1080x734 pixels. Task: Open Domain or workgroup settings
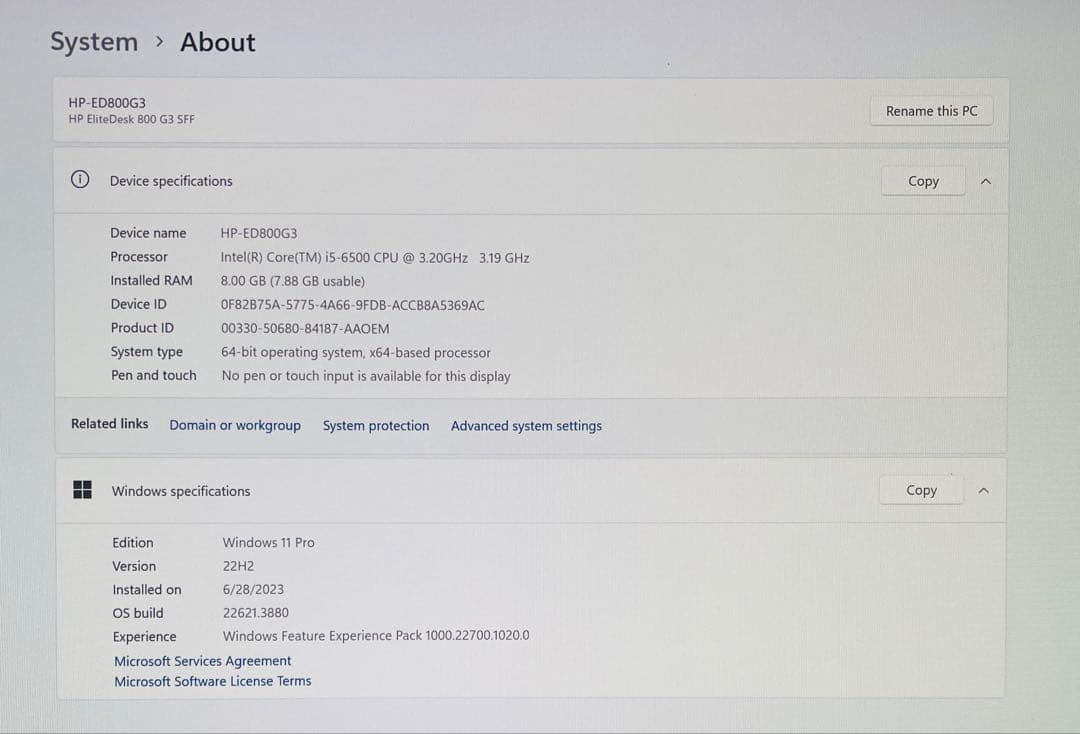(235, 425)
